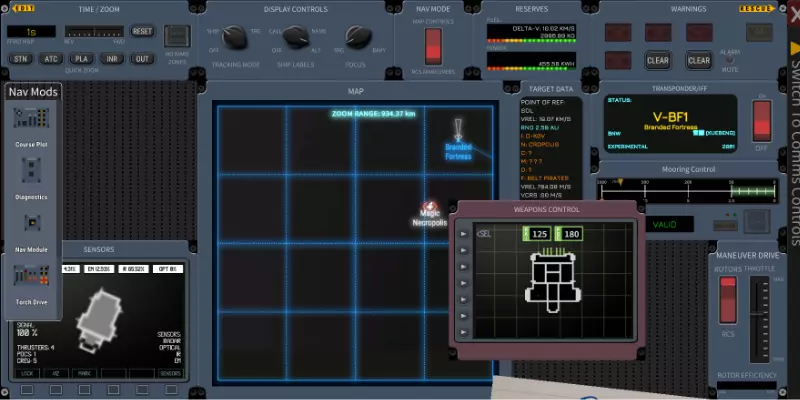
Task: Toggle the No Nav Zones button
Action: coord(177,36)
